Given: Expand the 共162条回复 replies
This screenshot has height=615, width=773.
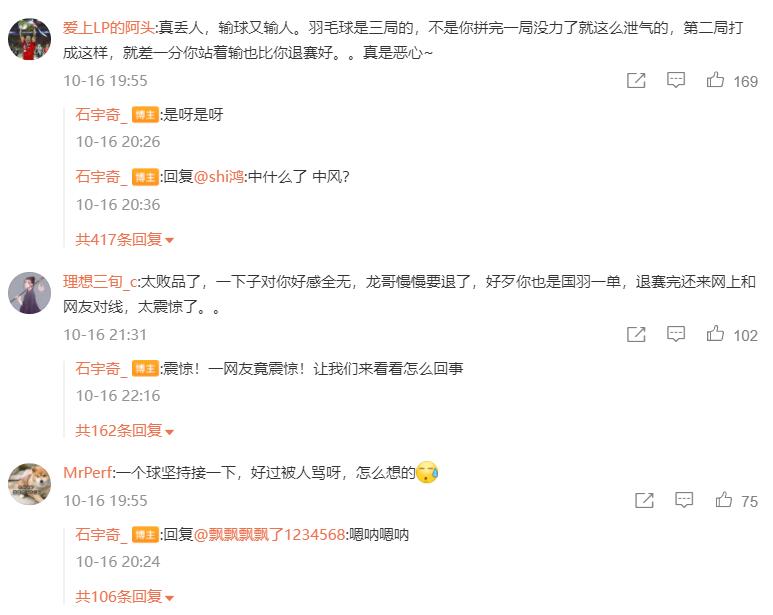Looking at the screenshot, I should tap(124, 431).
